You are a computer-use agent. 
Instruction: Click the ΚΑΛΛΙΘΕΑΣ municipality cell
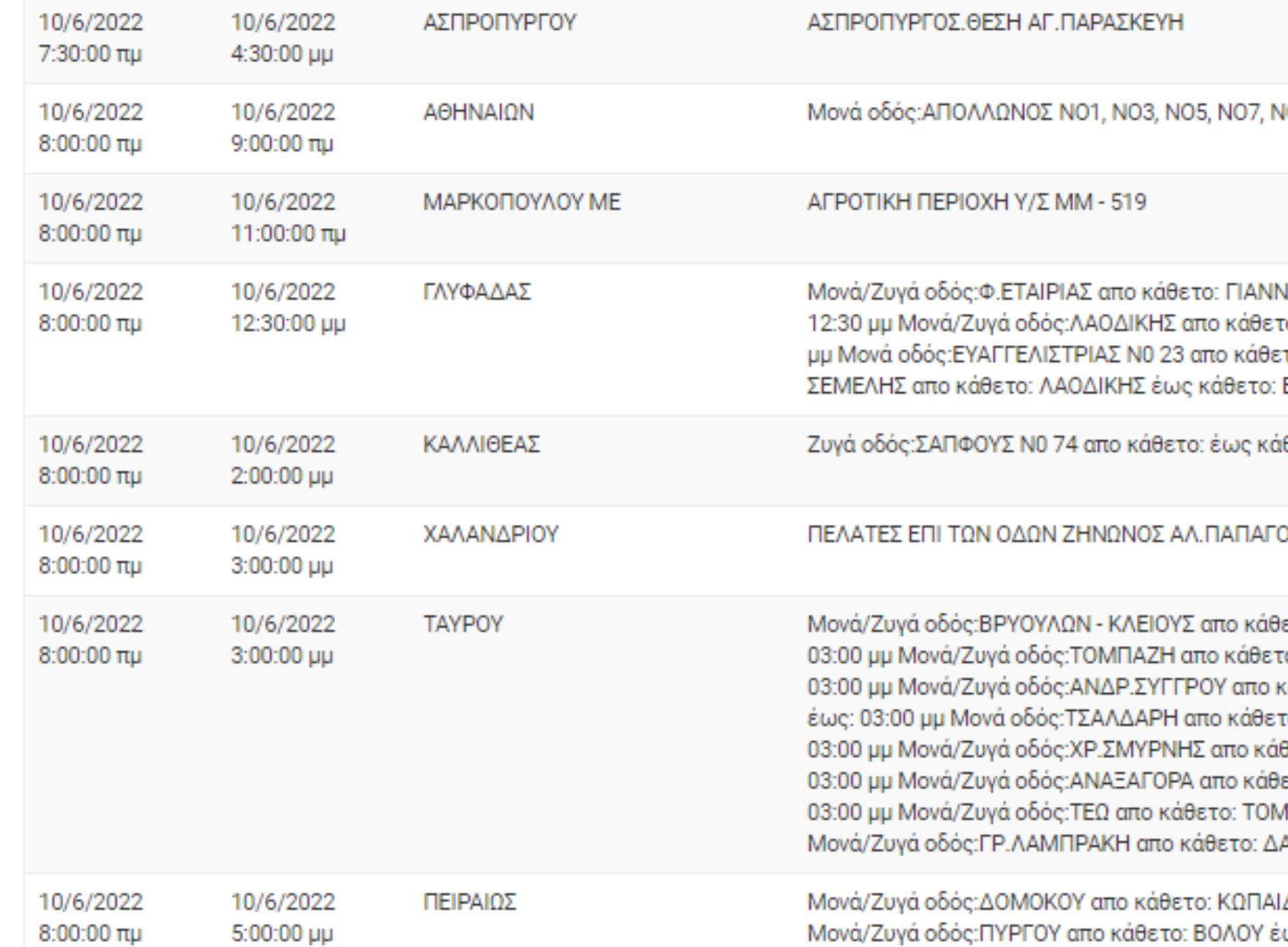click(x=481, y=445)
